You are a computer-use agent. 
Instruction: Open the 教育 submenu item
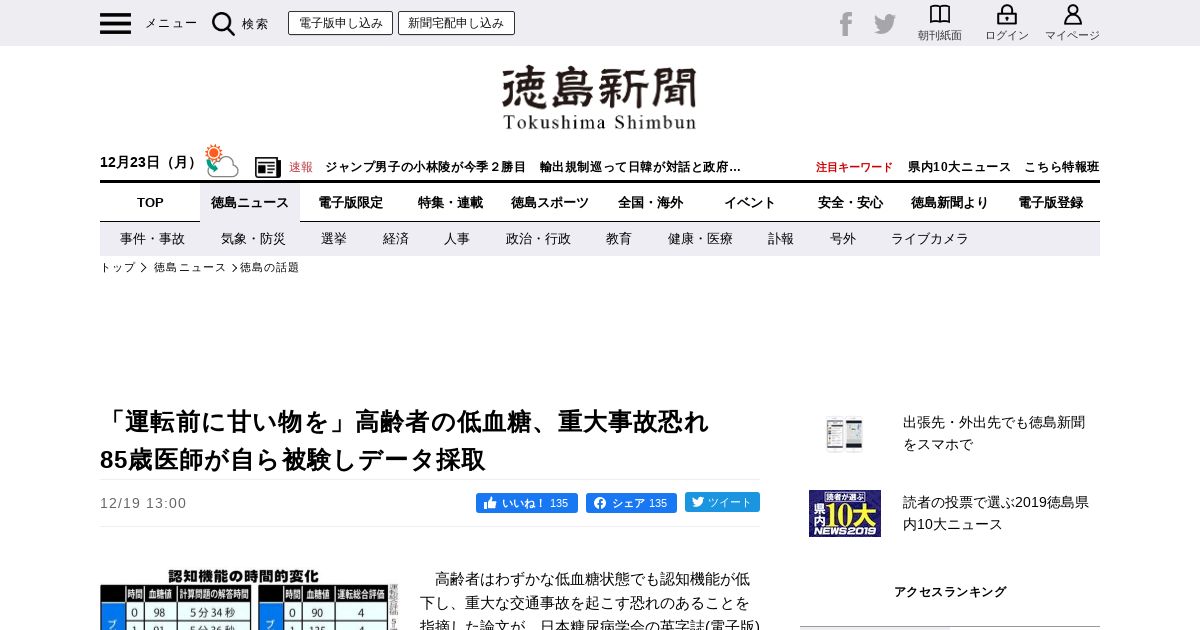coord(619,239)
